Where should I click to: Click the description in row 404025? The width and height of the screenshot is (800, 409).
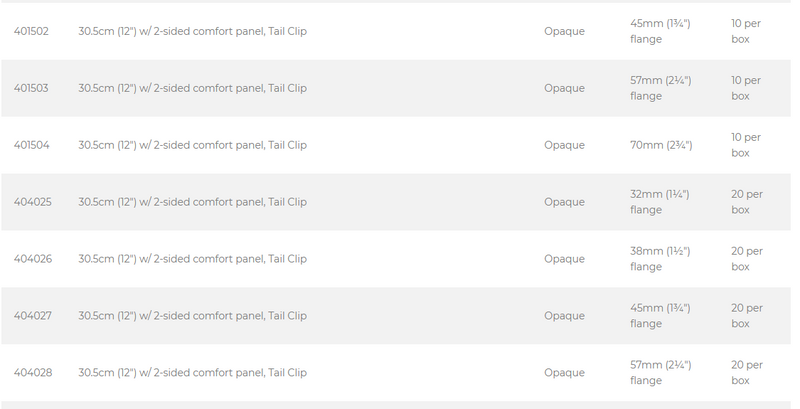(x=192, y=202)
